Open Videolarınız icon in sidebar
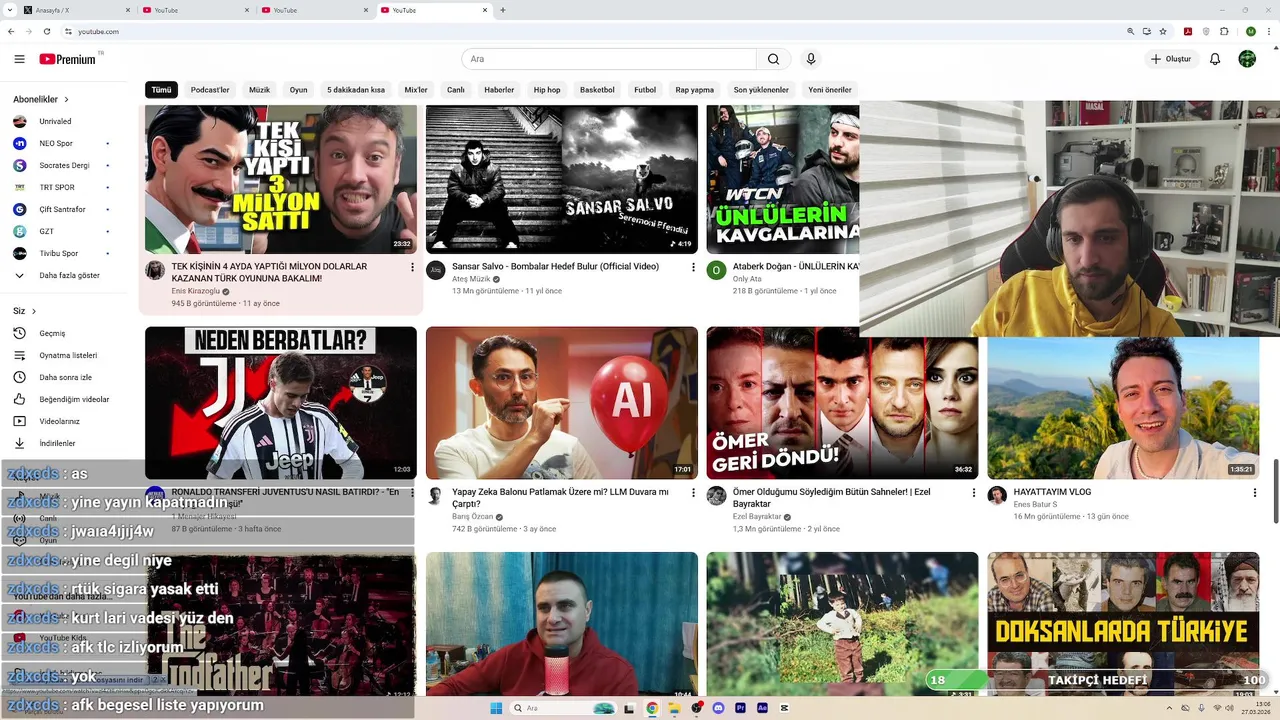The height and width of the screenshot is (720, 1280). pos(19,421)
